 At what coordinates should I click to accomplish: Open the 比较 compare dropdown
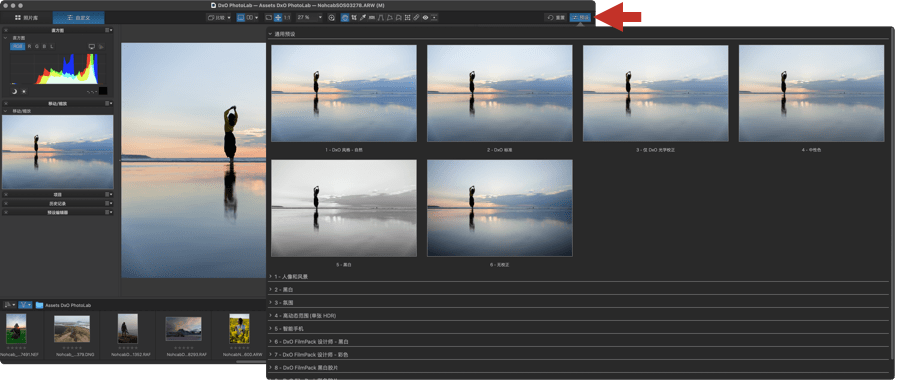(x=219, y=18)
